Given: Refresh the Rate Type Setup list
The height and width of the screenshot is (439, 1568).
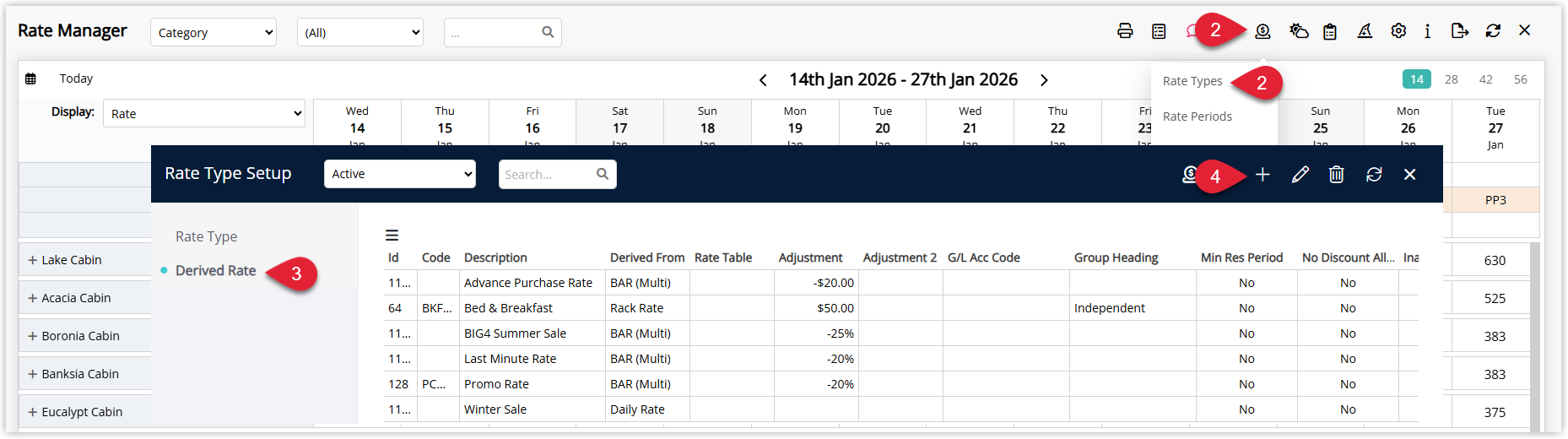Looking at the screenshot, I should (x=1374, y=175).
